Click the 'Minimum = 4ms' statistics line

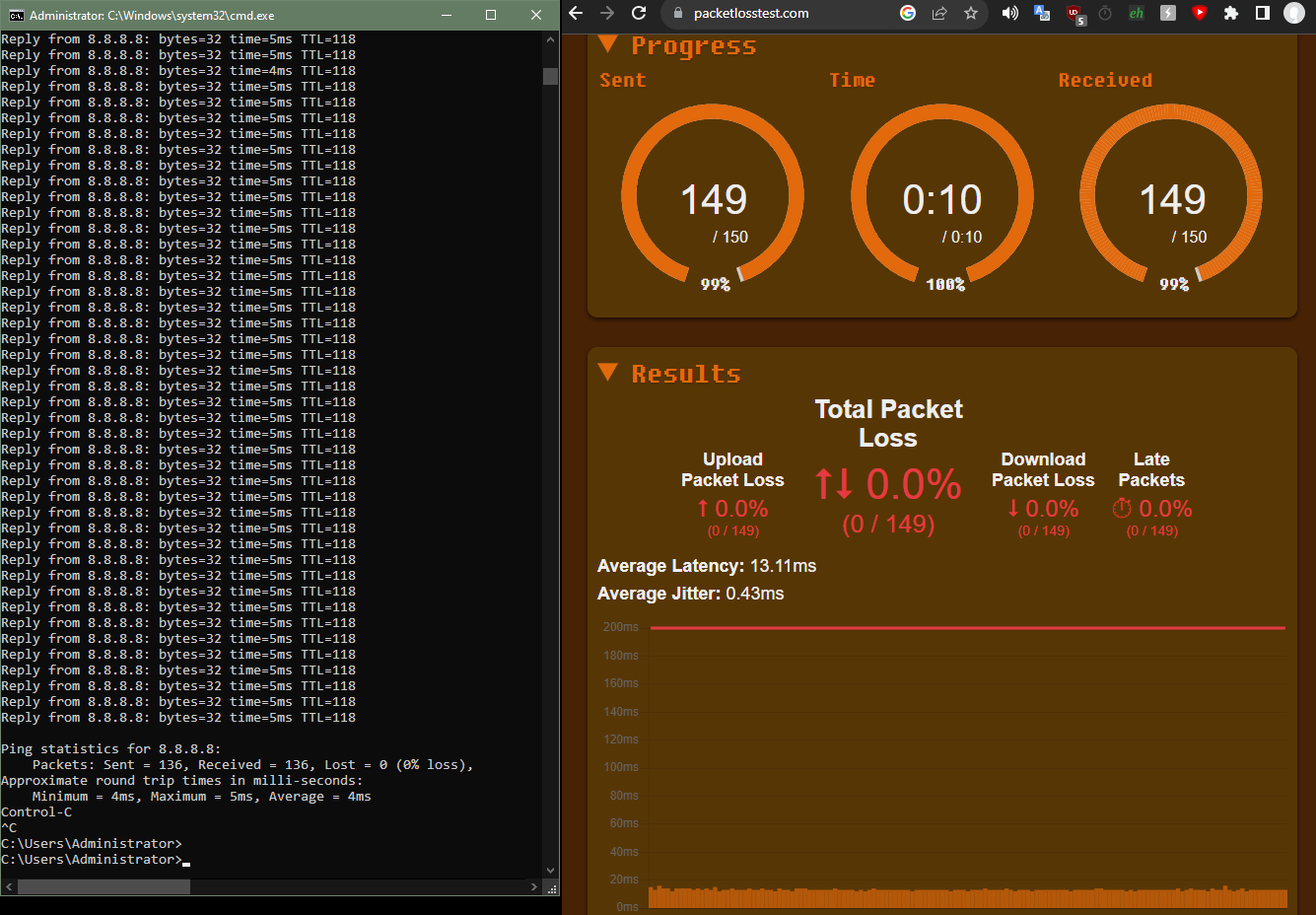coord(202,797)
